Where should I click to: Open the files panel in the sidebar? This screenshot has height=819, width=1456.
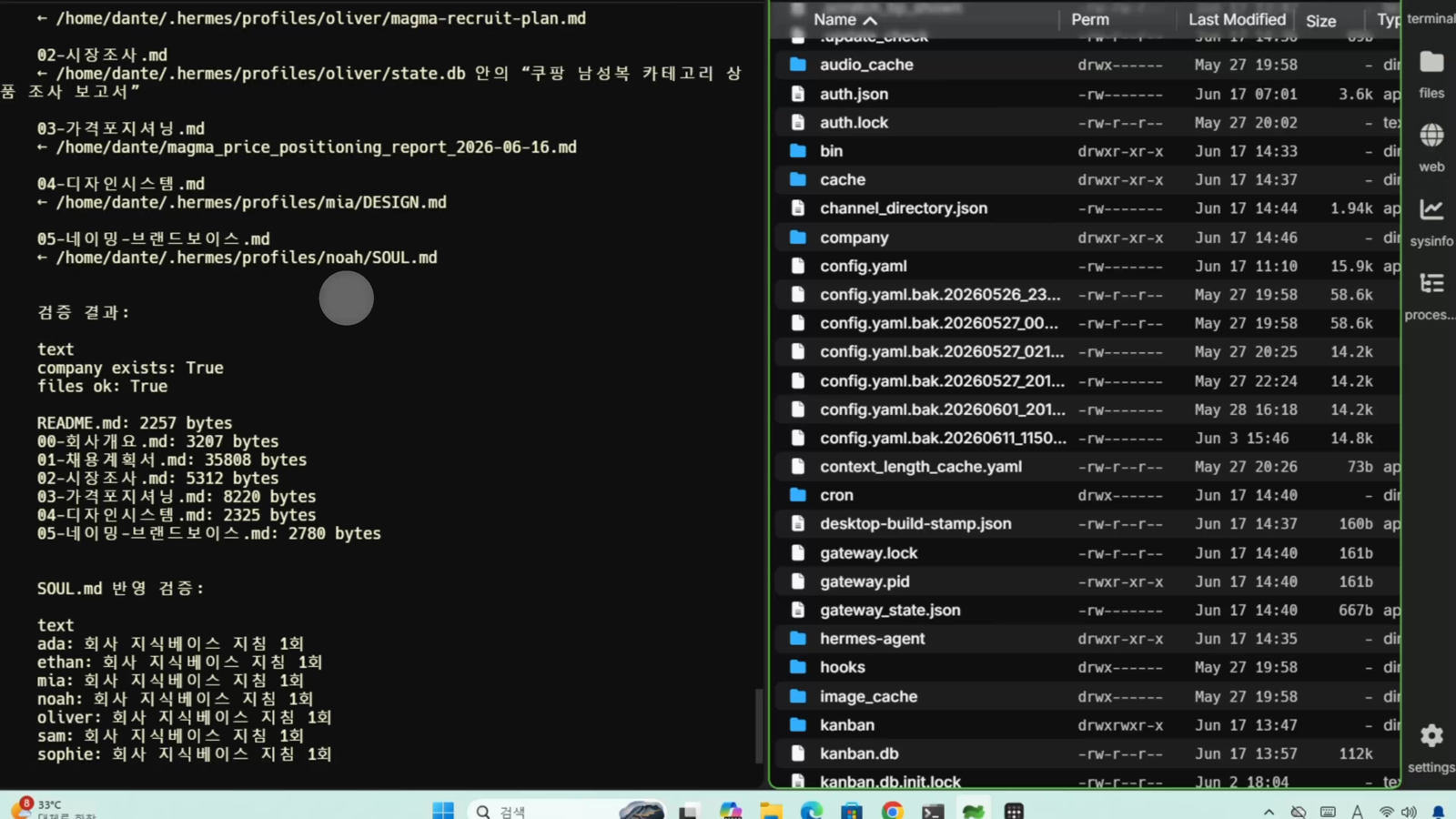pyautogui.click(x=1431, y=75)
